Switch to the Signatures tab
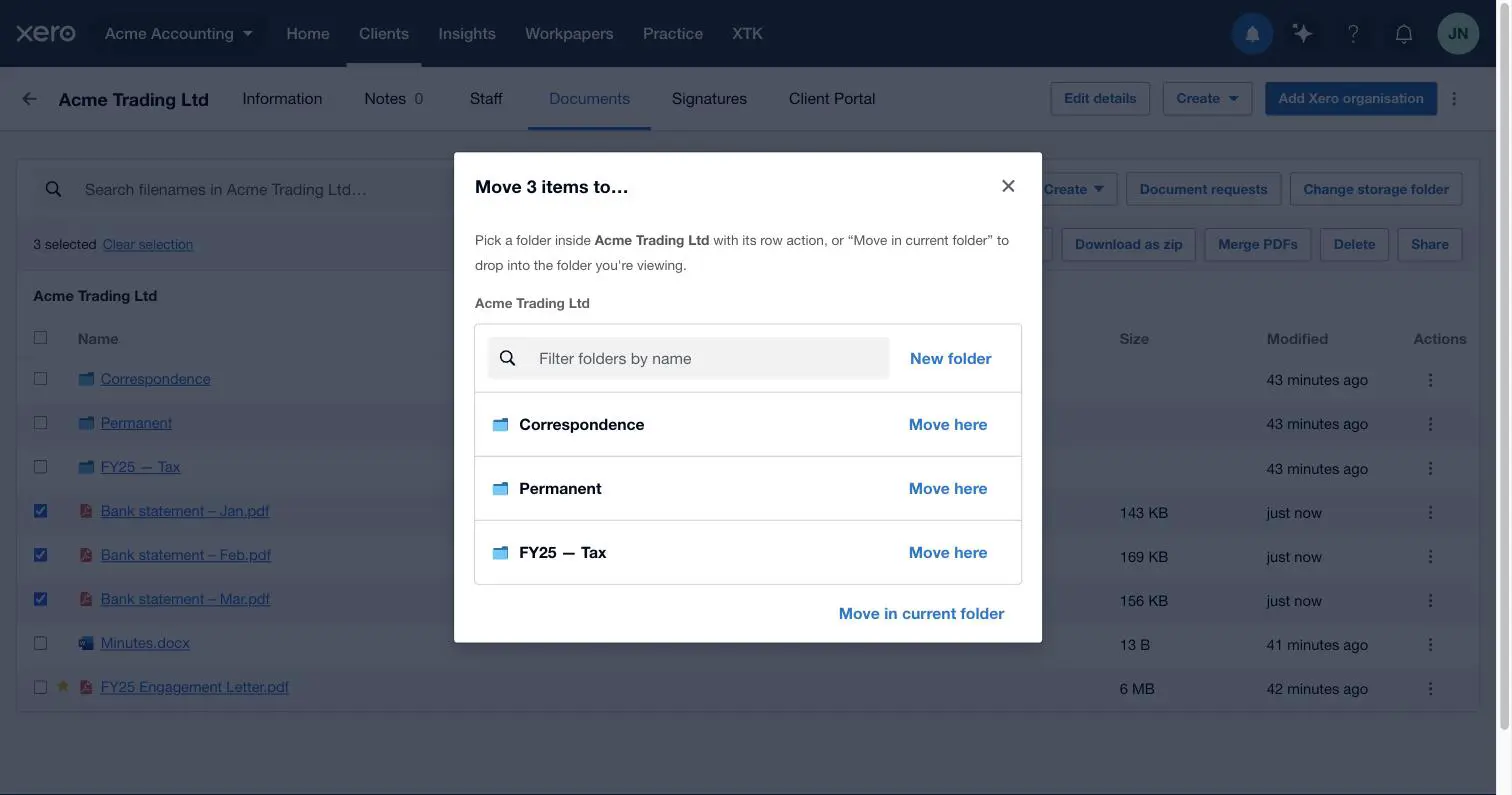This screenshot has width=1512, height=795. pos(709,98)
